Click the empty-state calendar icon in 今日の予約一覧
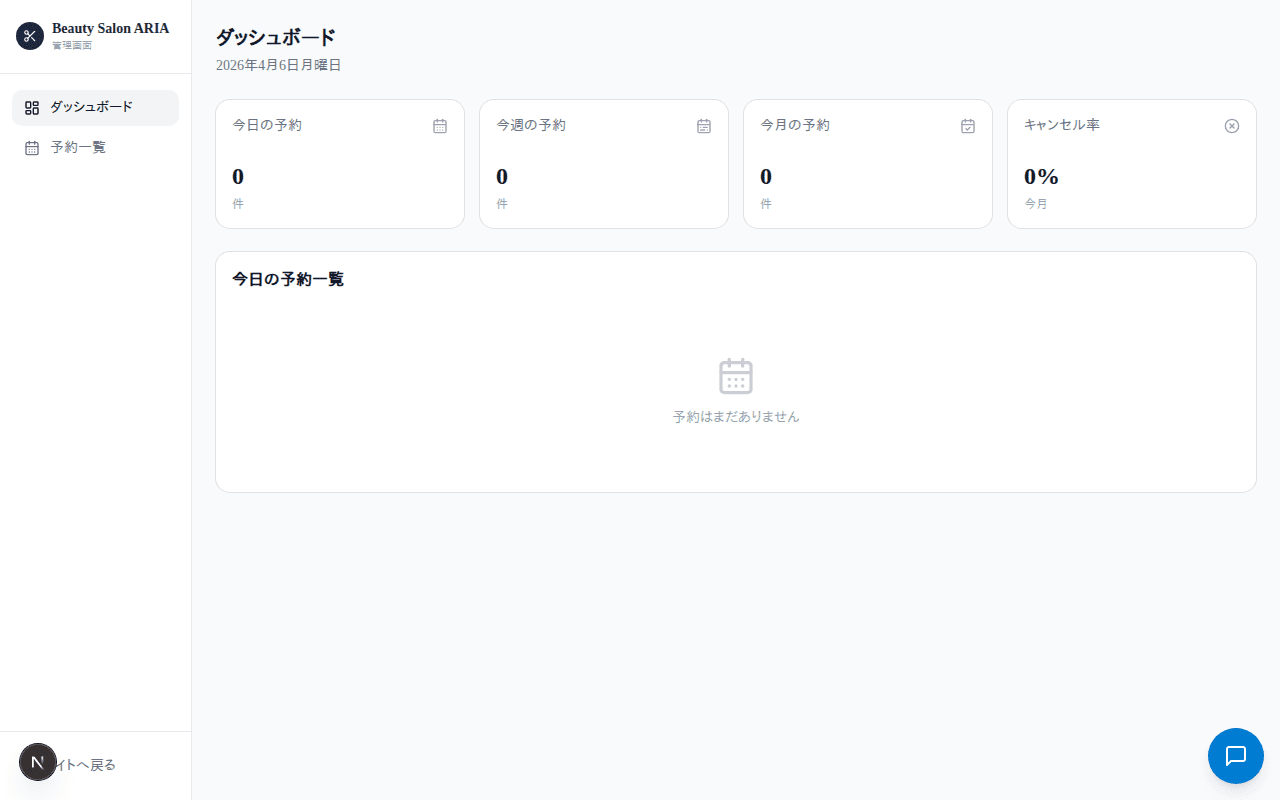 [735, 376]
